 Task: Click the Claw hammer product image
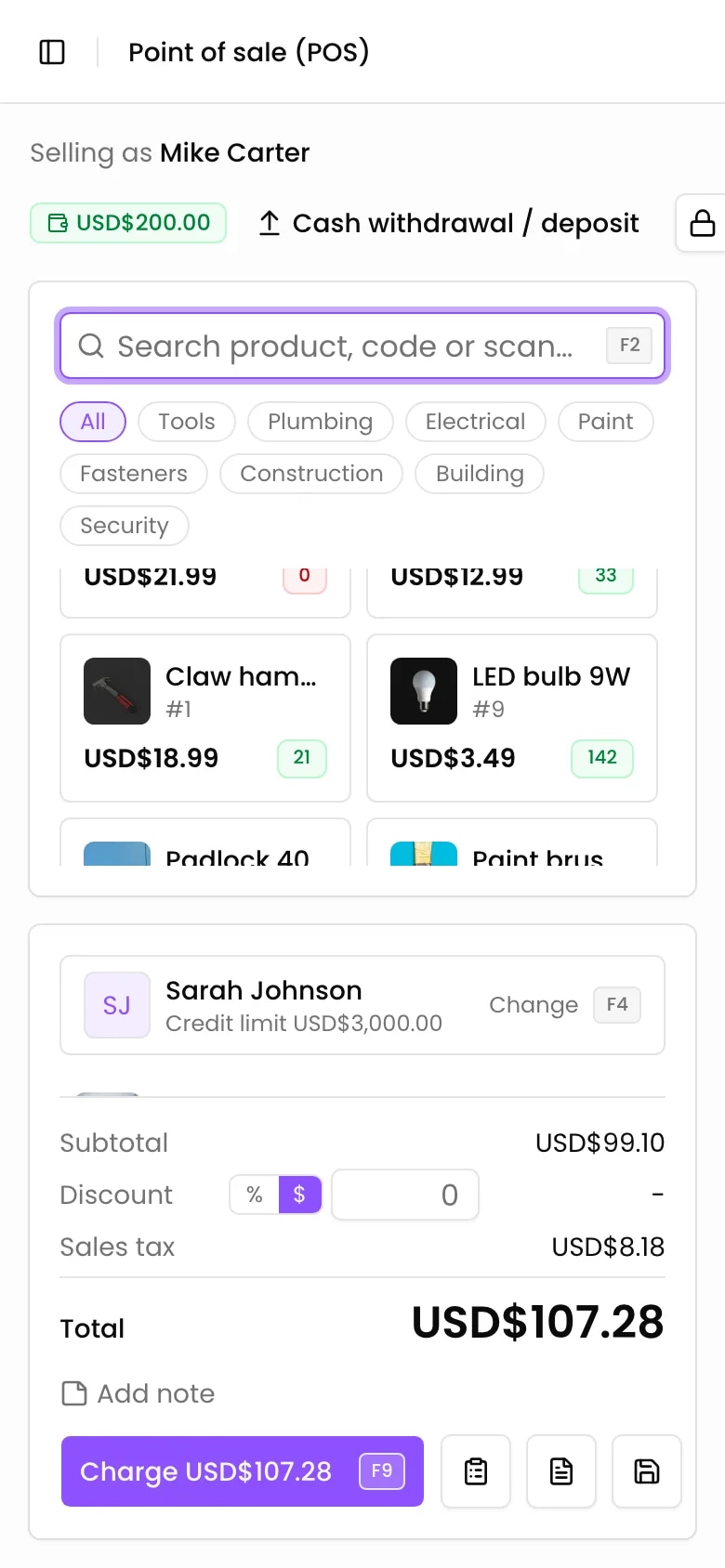pyautogui.click(x=117, y=691)
